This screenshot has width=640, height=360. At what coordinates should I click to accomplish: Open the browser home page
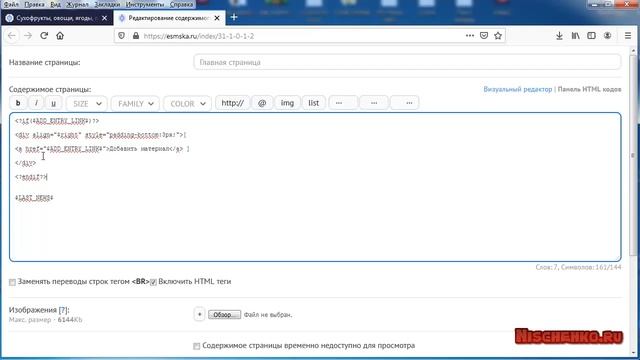pyautogui.click(x=60, y=36)
